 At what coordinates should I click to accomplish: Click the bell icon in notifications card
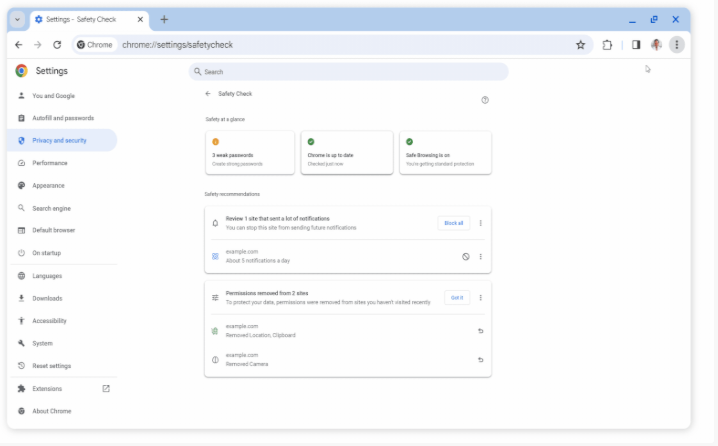(215, 223)
